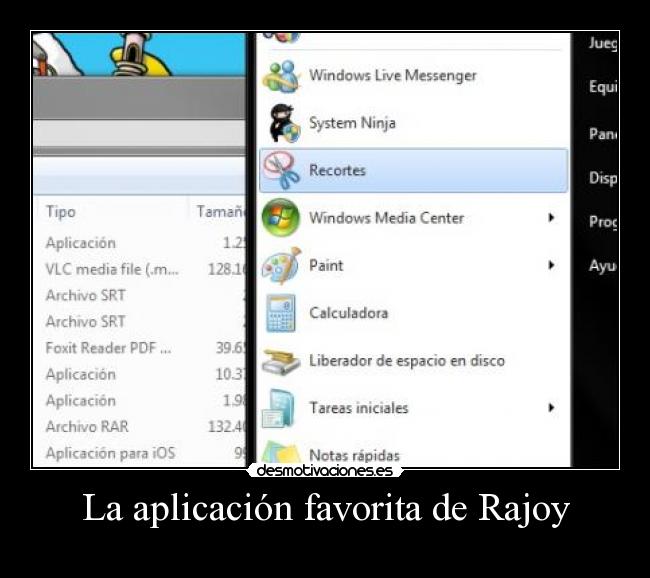Open Windows Live Messenger from Start menu
This screenshot has width=650, height=578.
click(413, 76)
